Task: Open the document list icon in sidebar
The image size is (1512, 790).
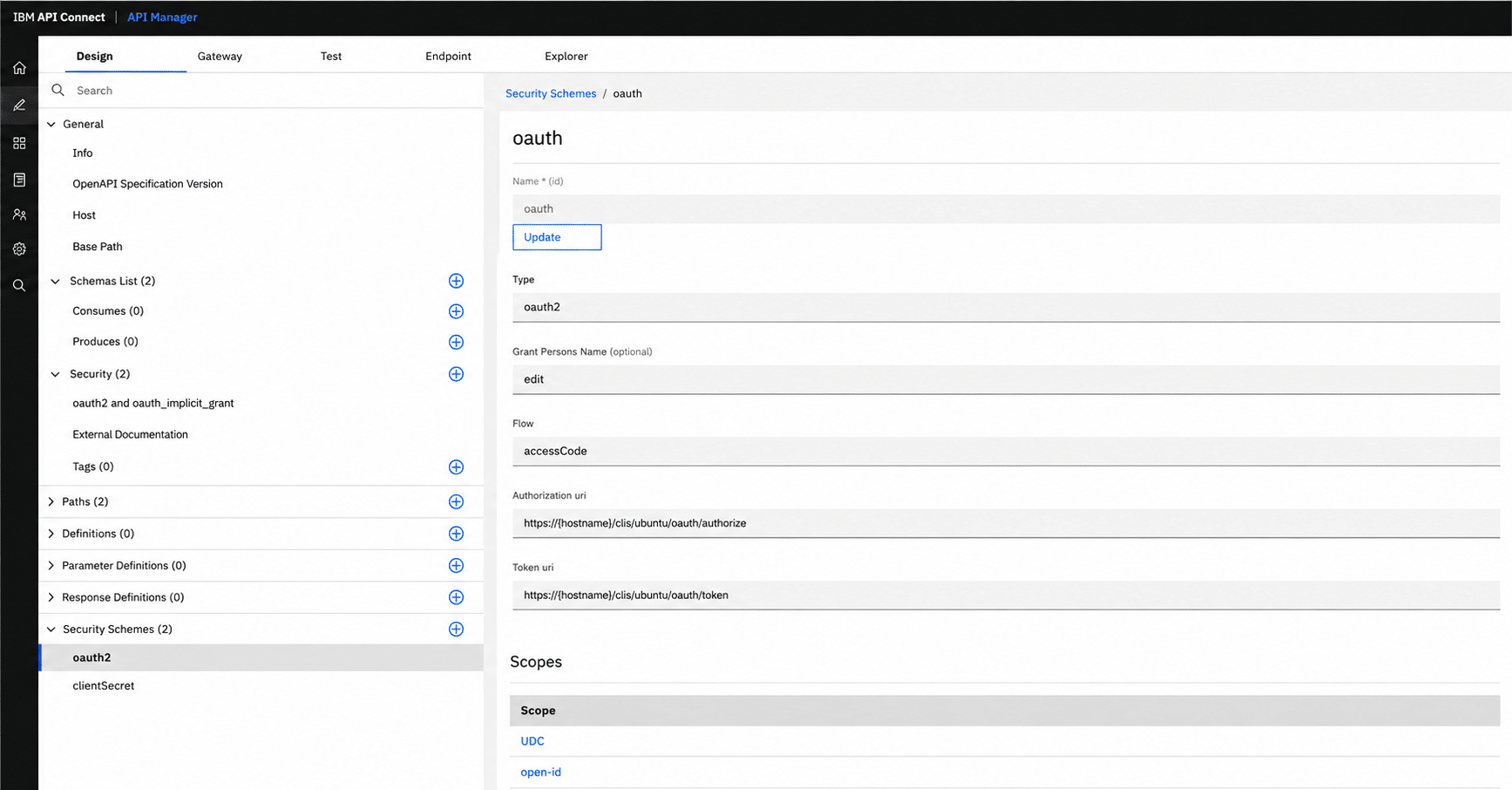Action: click(x=19, y=180)
